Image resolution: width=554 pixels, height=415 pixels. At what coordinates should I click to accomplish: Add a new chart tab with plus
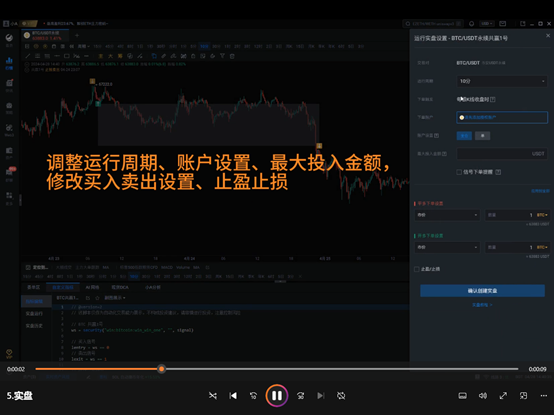[x=77, y=35]
